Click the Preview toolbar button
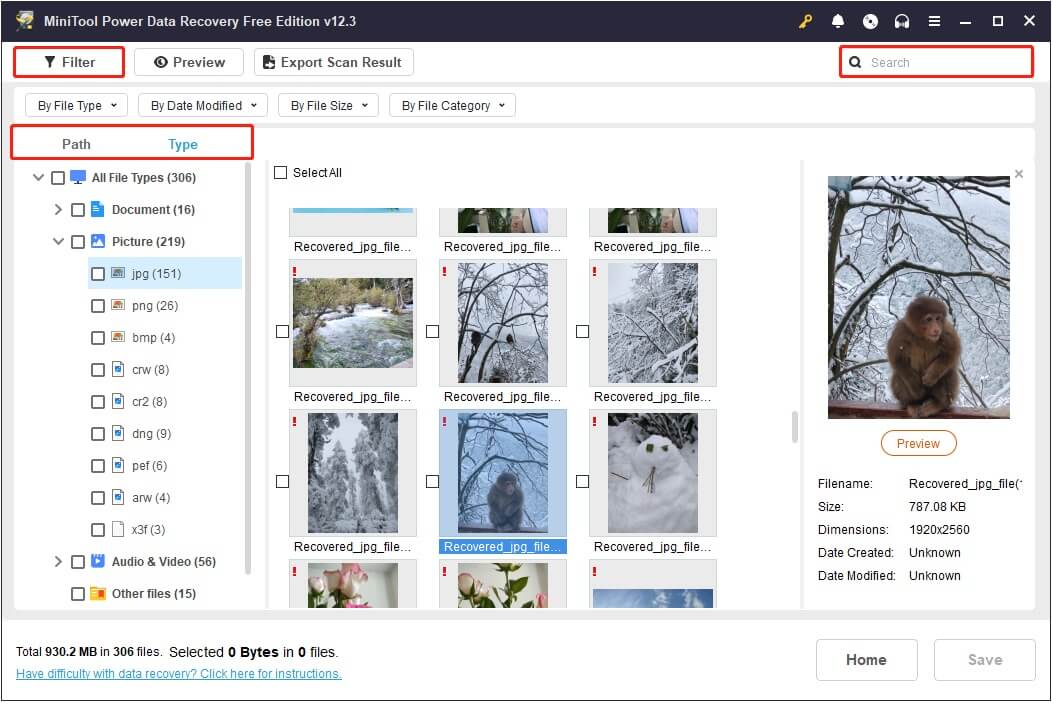 pyautogui.click(x=189, y=62)
